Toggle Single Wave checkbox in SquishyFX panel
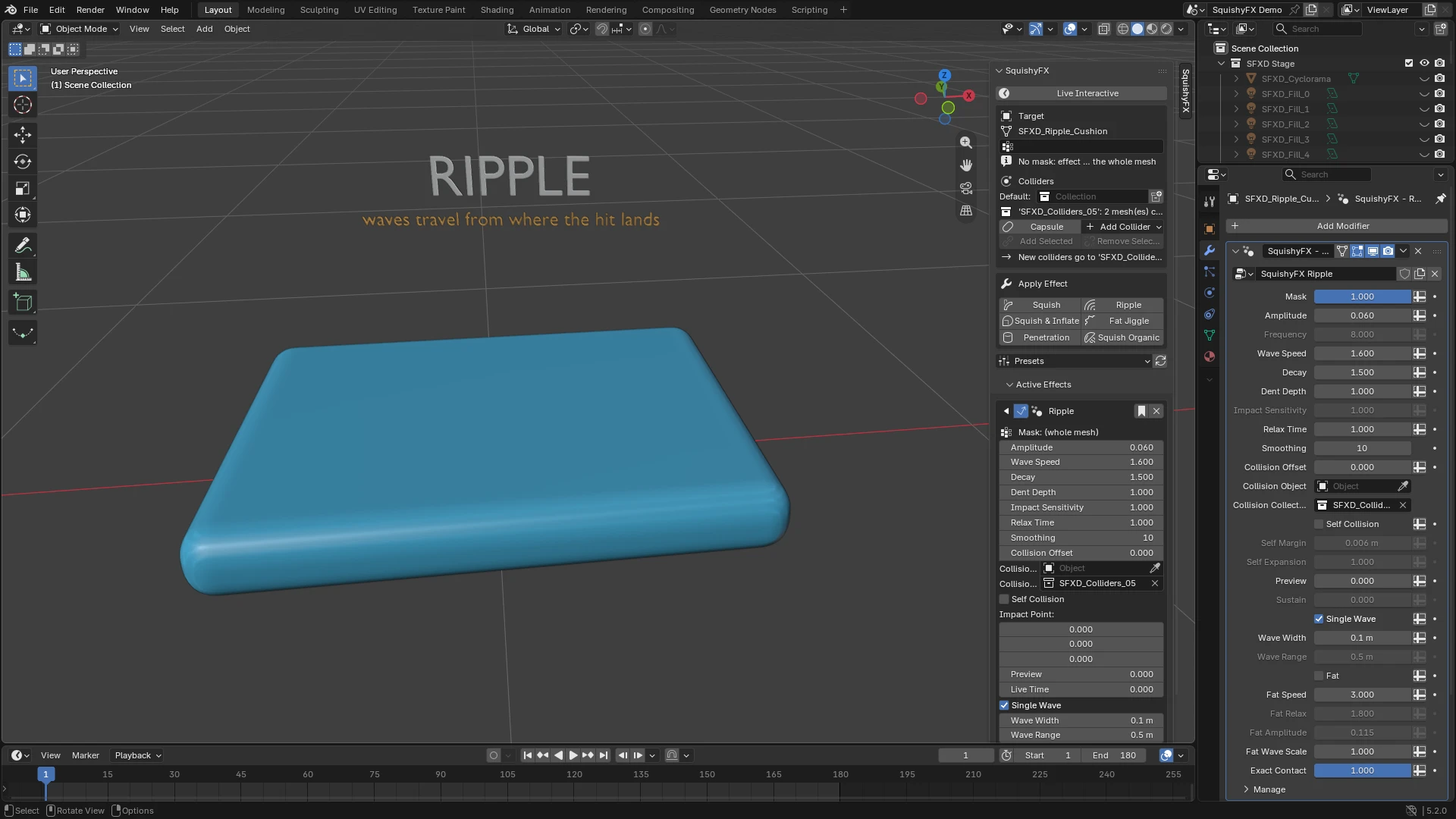1456x819 pixels. click(1004, 705)
